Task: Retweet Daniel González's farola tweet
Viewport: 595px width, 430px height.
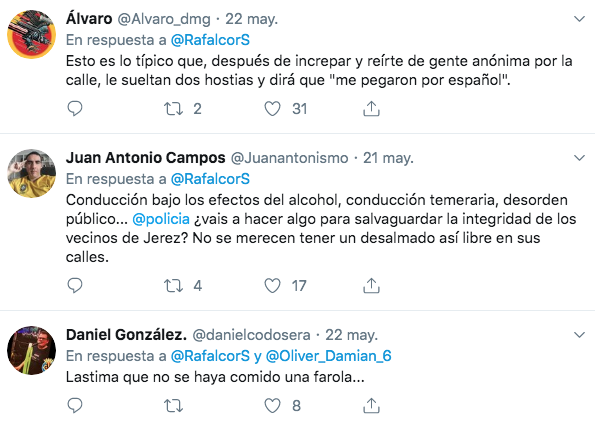Action: click(x=173, y=406)
